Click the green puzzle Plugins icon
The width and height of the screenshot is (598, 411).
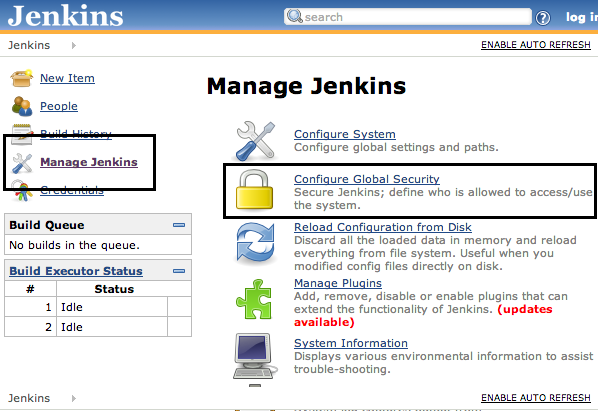(254, 299)
